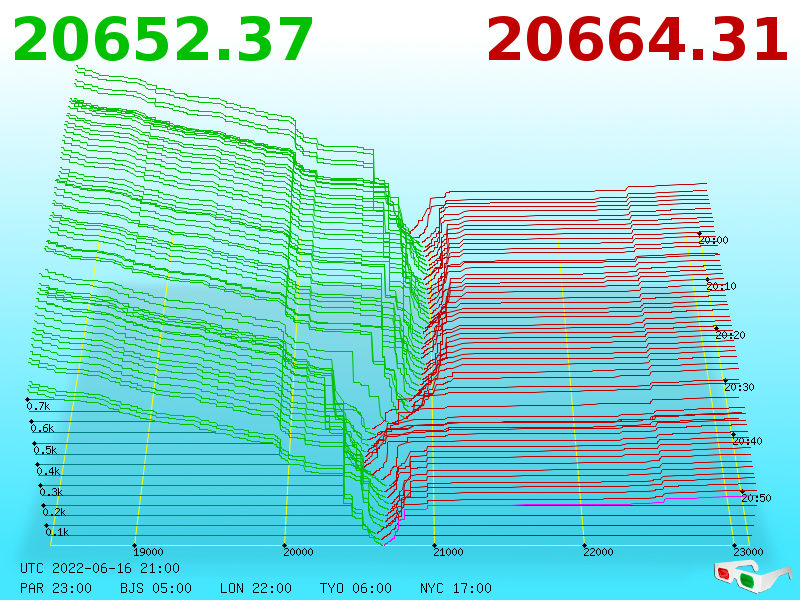The height and width of the screenshot is (600, 800).
Task: Click the 0.7k depth axis label
Action: click(38, 406)
